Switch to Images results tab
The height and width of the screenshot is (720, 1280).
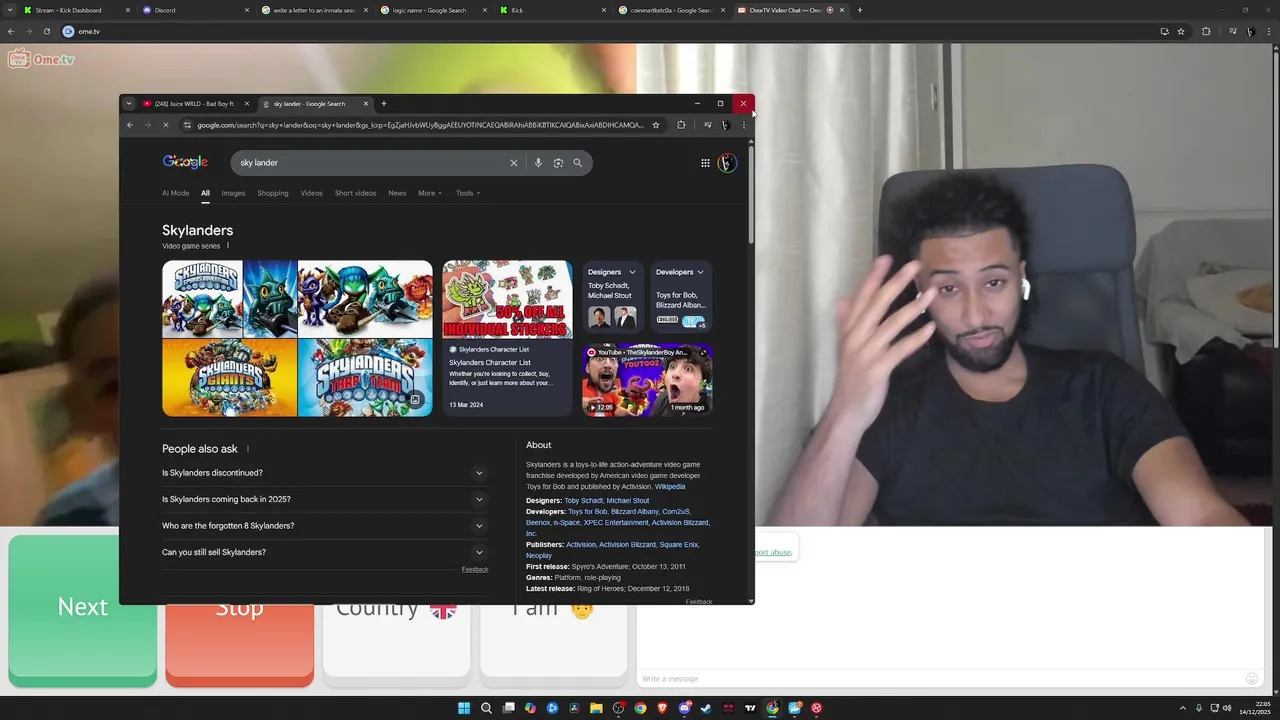[233, 193]
